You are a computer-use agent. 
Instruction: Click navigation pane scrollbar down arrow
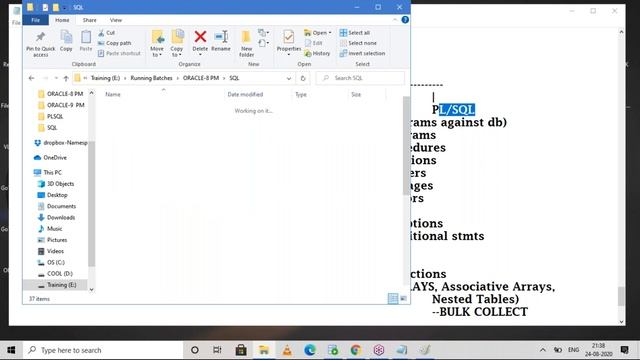(x=91, y=289)
